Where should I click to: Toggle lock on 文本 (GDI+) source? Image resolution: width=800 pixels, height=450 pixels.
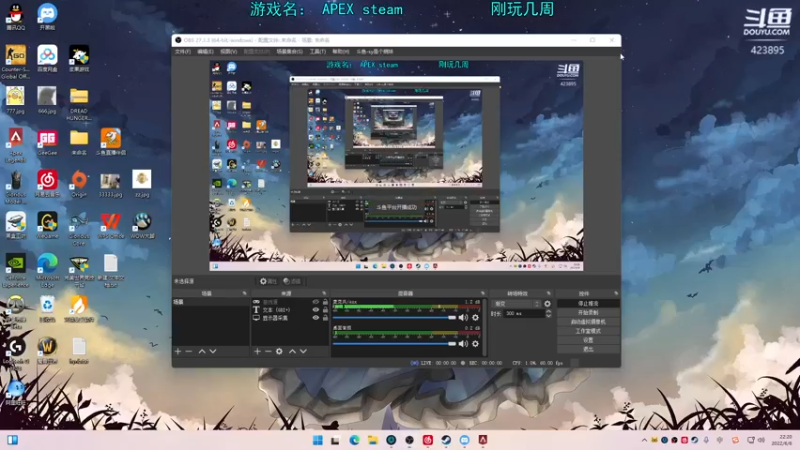click(x=326, y=310)
